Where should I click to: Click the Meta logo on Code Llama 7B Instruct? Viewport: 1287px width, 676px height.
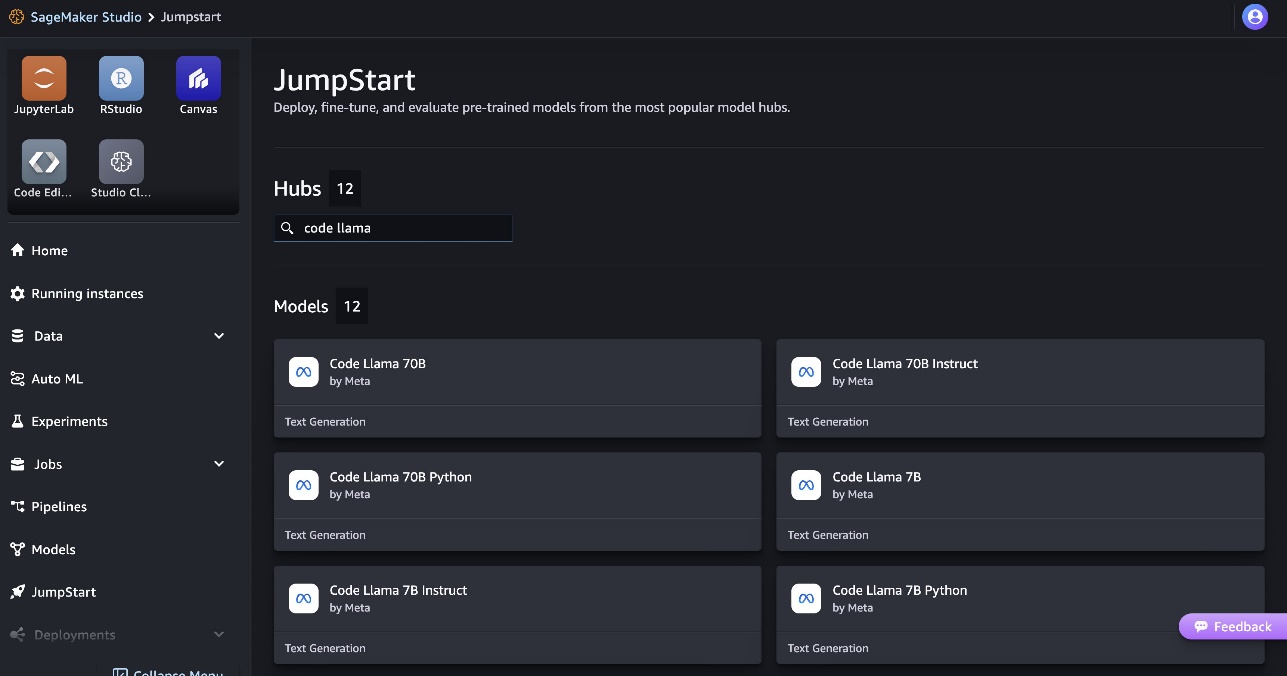pos(304,598)
